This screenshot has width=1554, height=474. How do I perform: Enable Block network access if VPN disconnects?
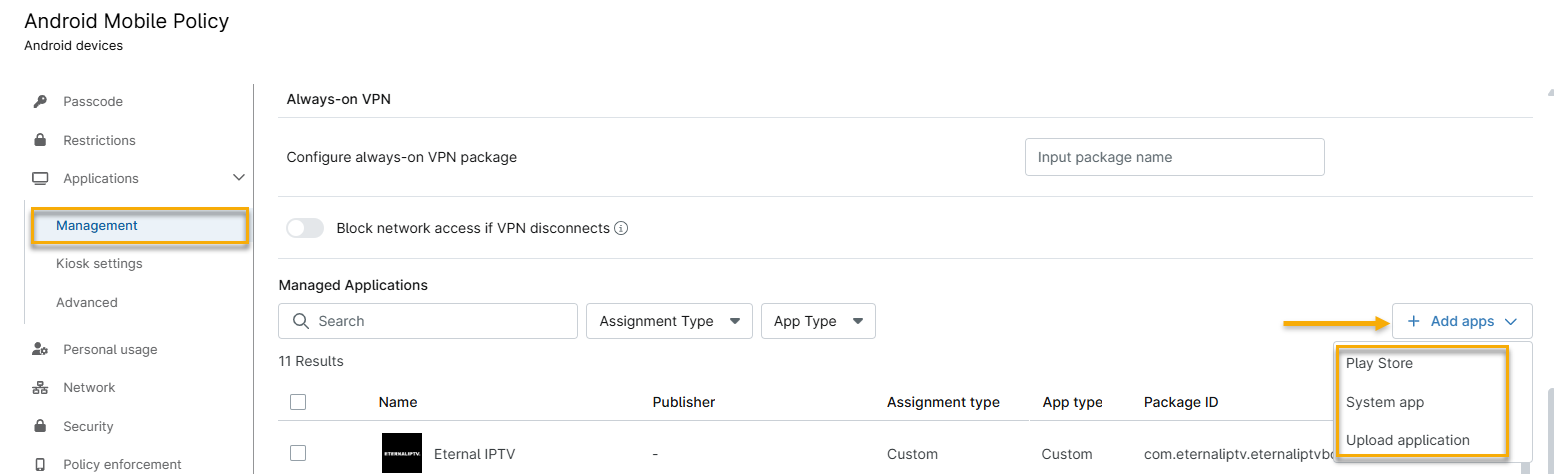(x=305, y=229)
